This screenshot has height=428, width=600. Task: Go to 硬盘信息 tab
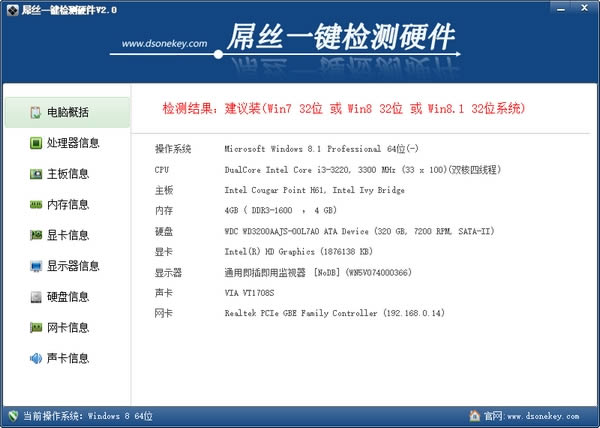point(67,297)
